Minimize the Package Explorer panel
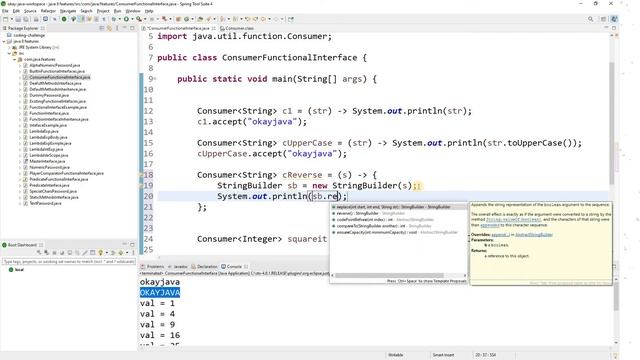The width and height of the screenshot is (640, 360). 125,28
